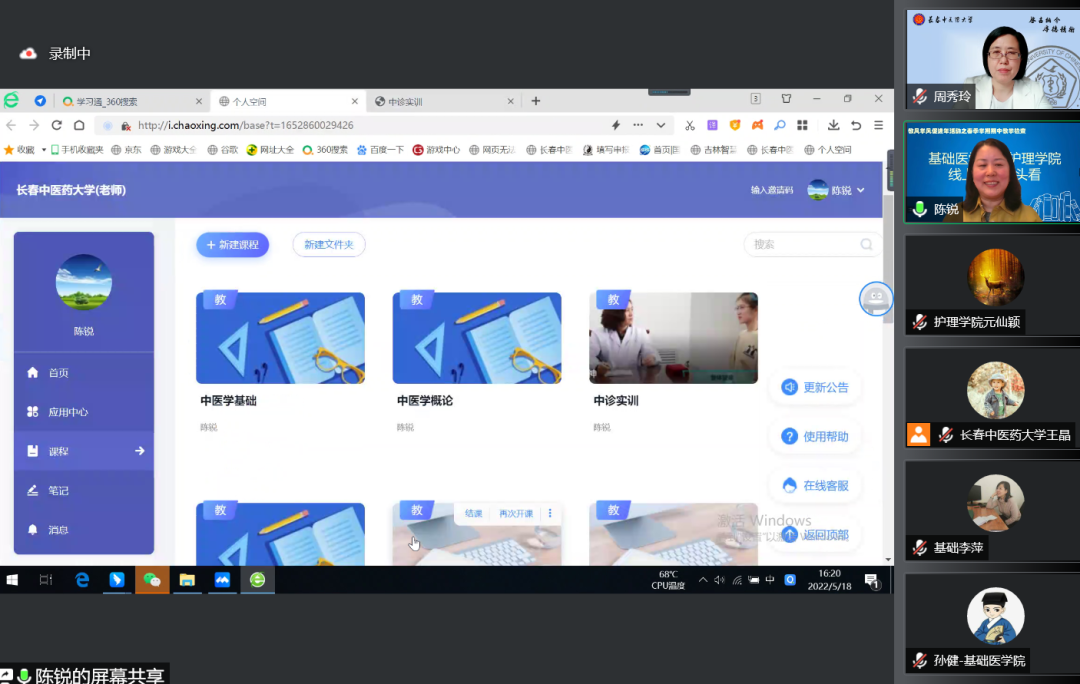This screenshot has height=684, width=1080.
Task: Click the 新建课程 button
Action: [x=232, y=245]
